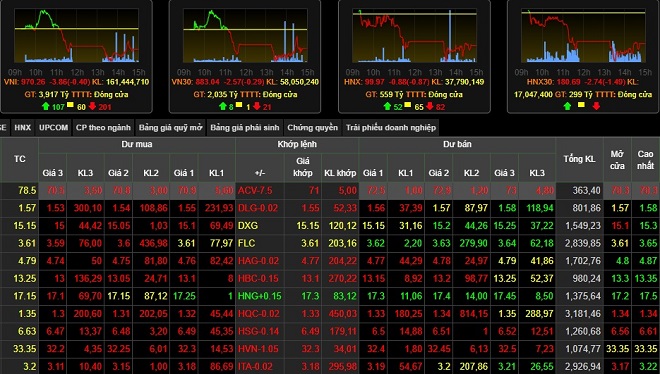Click the green up arrow under HNX chart
660x374 pixels.
click(x=387, y=106)
